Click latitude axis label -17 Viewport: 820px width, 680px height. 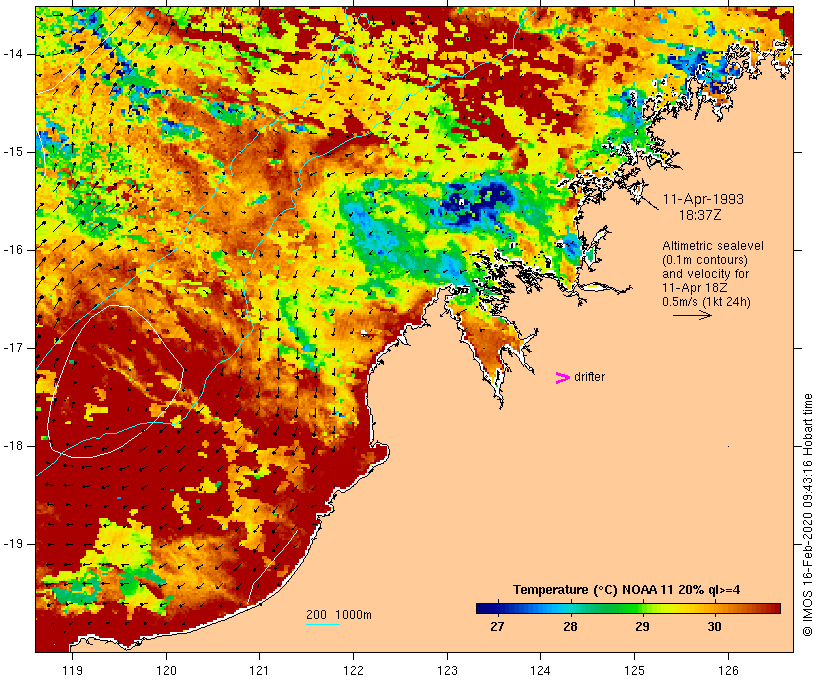click(13, 348)
